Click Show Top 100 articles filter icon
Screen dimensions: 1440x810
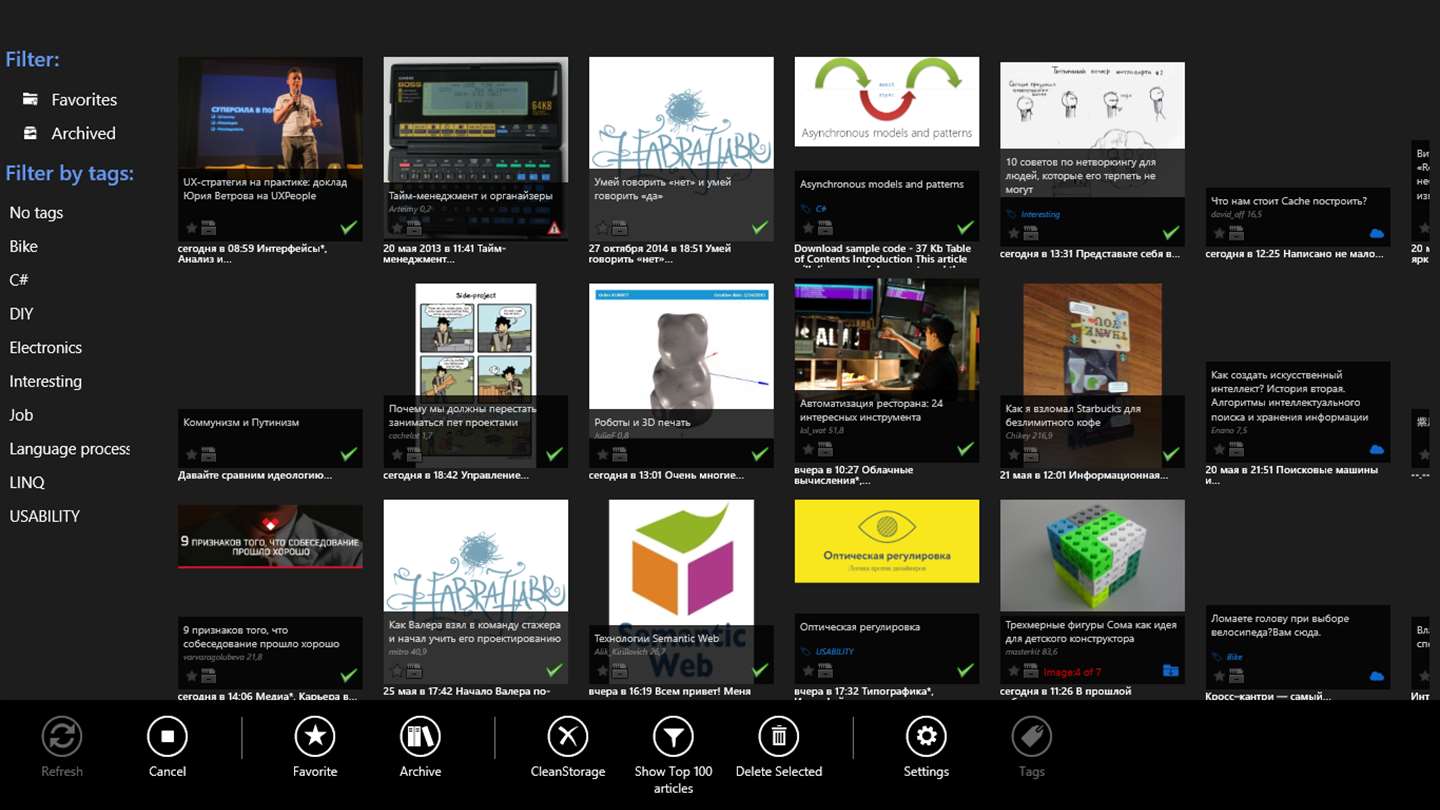click(x=673, y=738)
